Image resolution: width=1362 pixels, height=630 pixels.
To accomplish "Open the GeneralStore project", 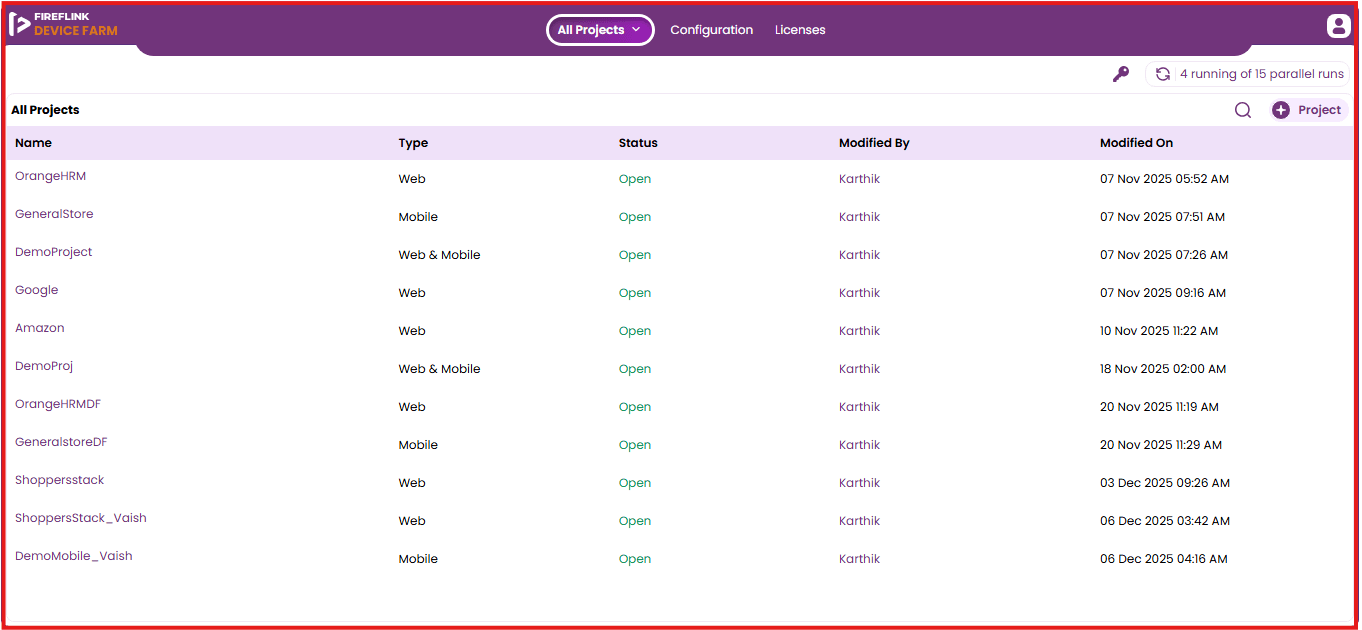I will (54, 214).
